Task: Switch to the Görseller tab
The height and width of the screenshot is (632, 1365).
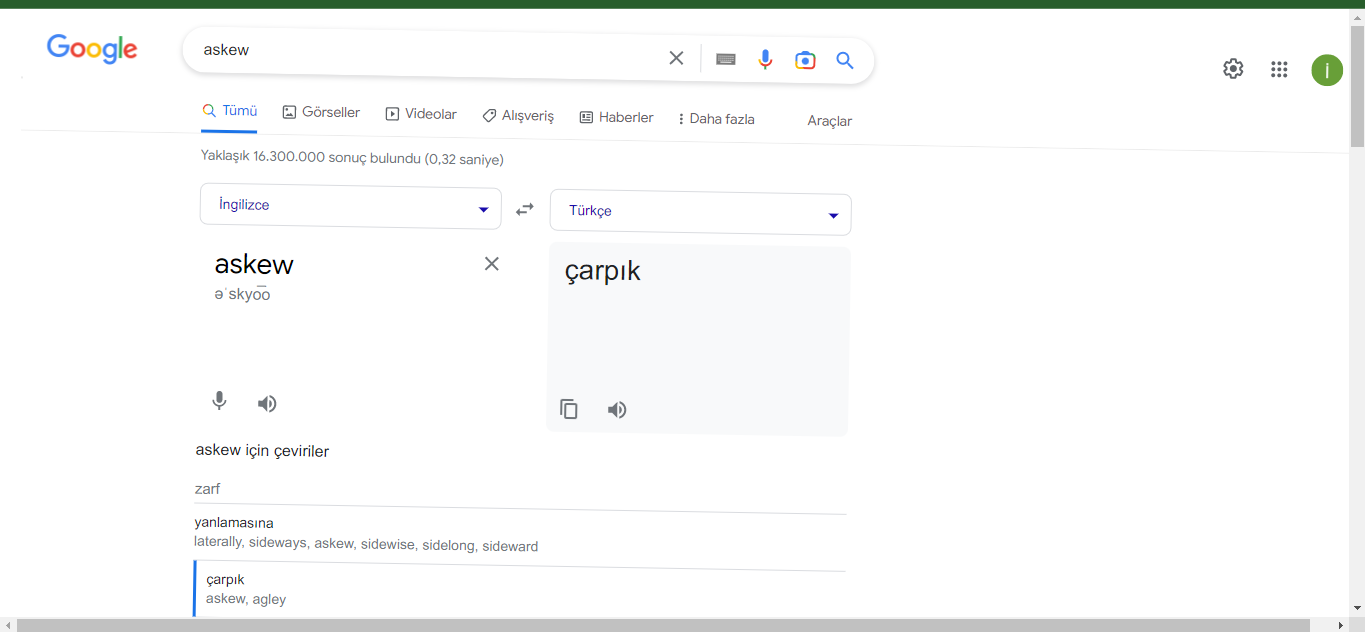Action: [x=320, y=112]
